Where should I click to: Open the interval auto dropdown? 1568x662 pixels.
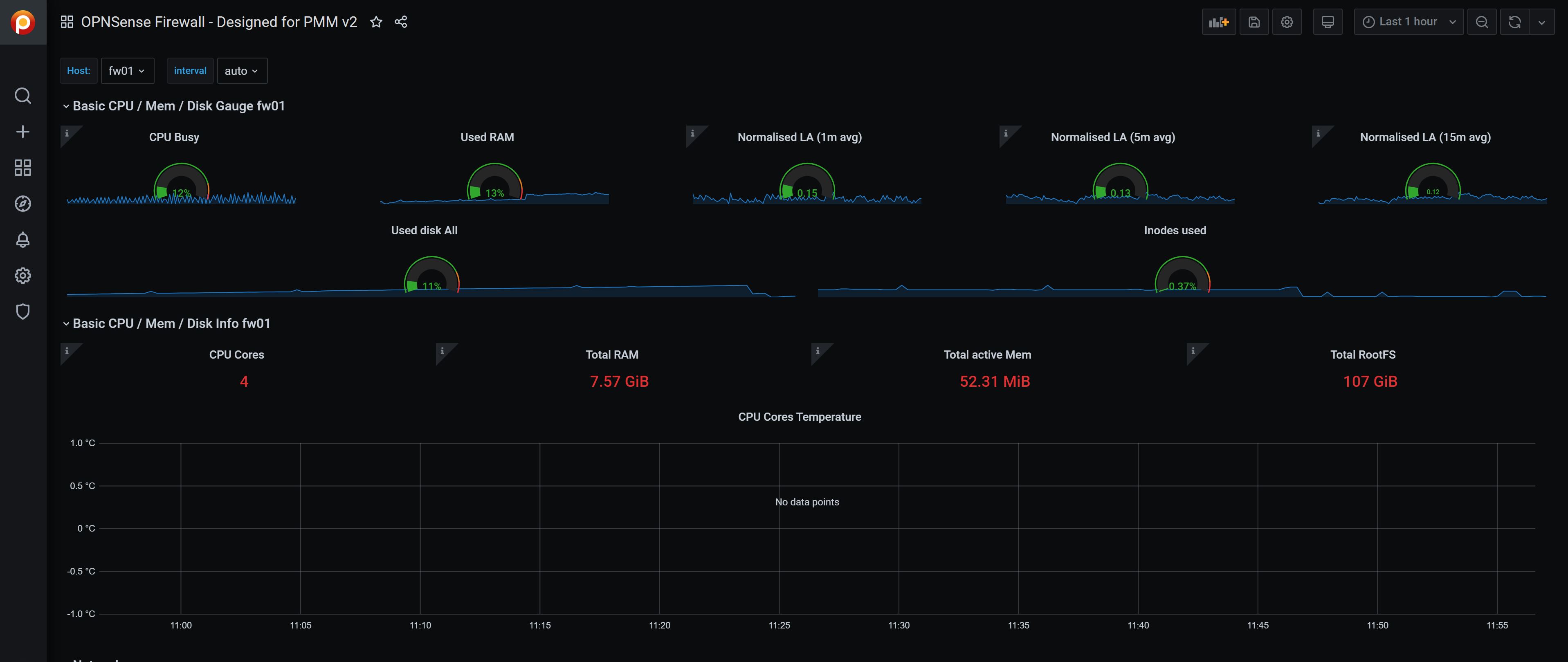(242, 71)
